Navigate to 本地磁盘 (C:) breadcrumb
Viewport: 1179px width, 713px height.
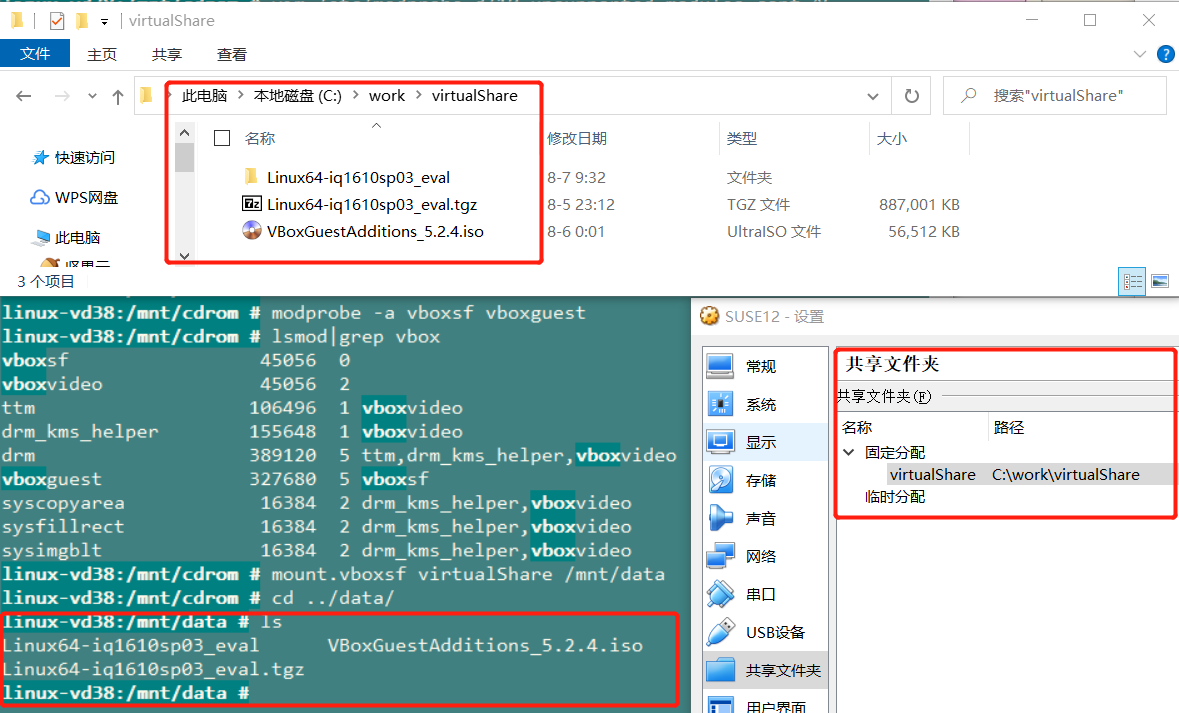298,96
